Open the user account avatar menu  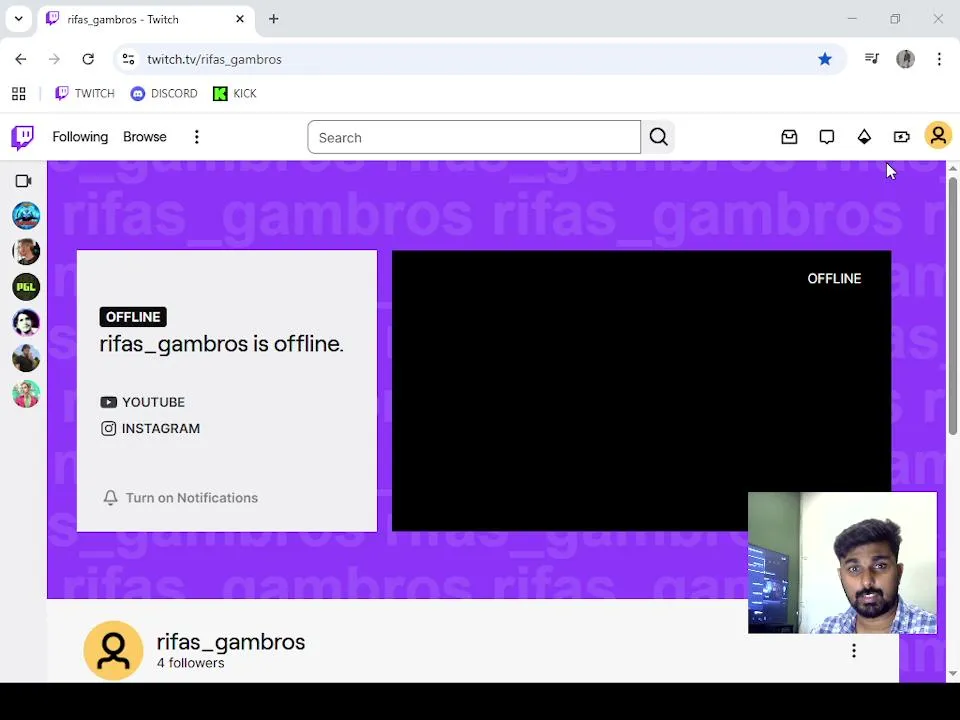(x=938, y=136)
